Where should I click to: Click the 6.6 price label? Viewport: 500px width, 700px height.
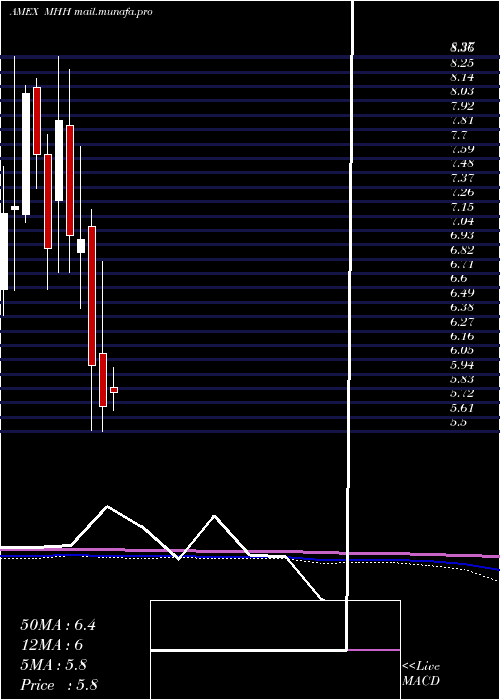click(x=459, y=279)
